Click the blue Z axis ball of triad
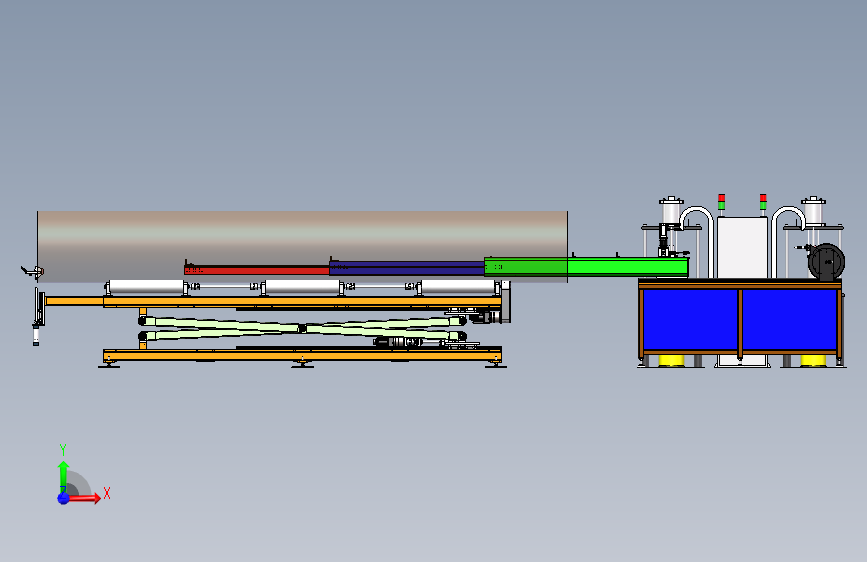The width and height of the screenshot is (867, 562). click(63, 498)
